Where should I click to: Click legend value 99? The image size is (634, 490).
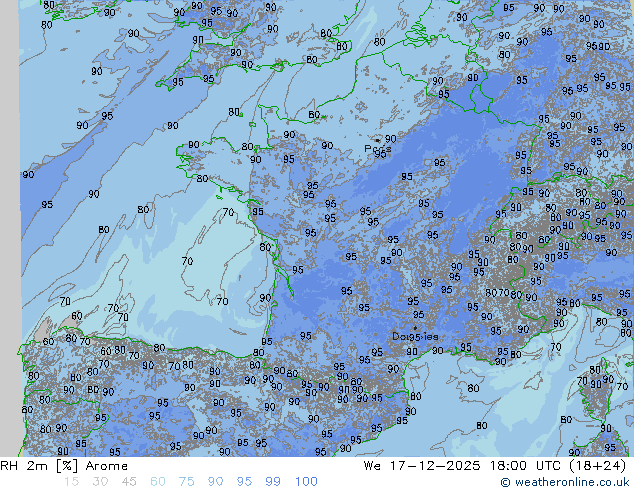click(x=273, y=482)
